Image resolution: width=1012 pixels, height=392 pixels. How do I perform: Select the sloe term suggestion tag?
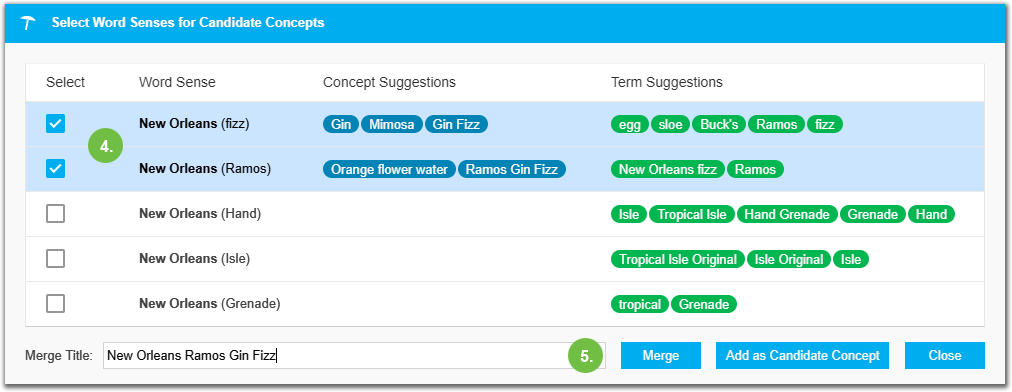click(x=670, y=124)
